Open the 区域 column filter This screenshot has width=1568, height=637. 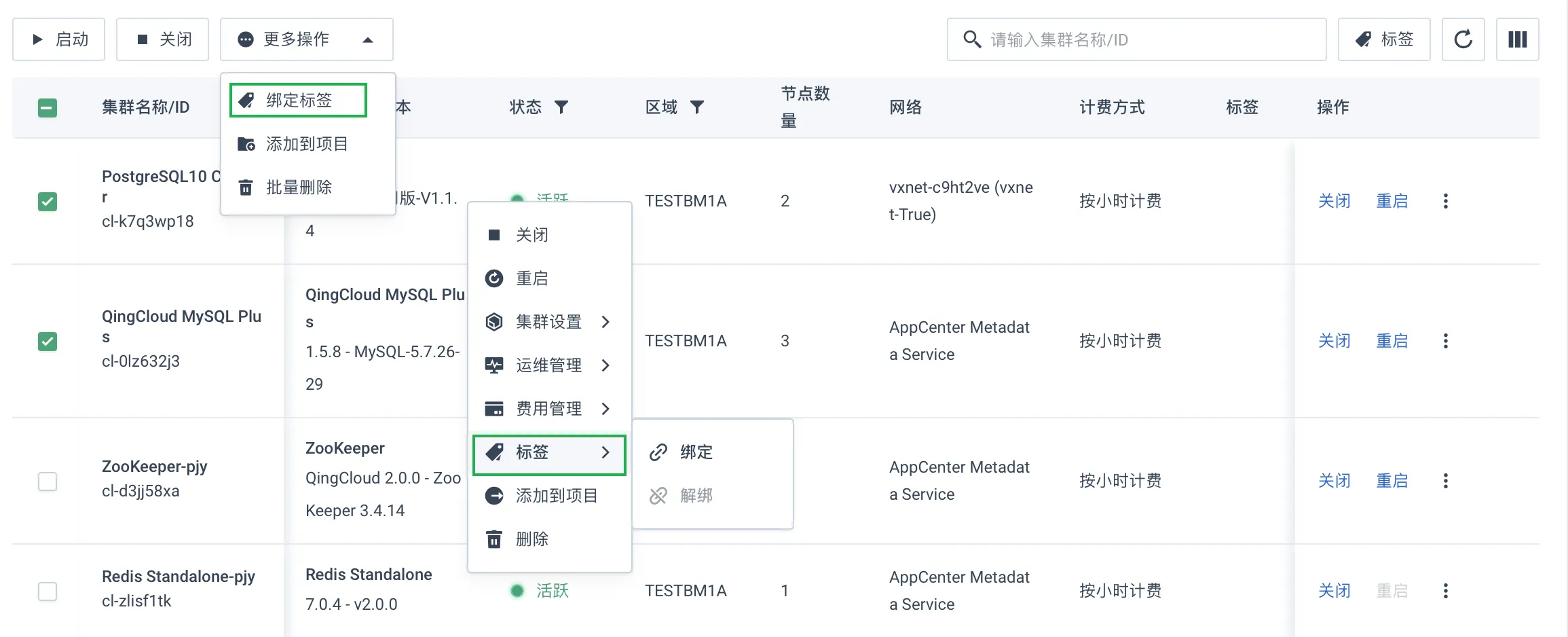click(x=697, y=107)
